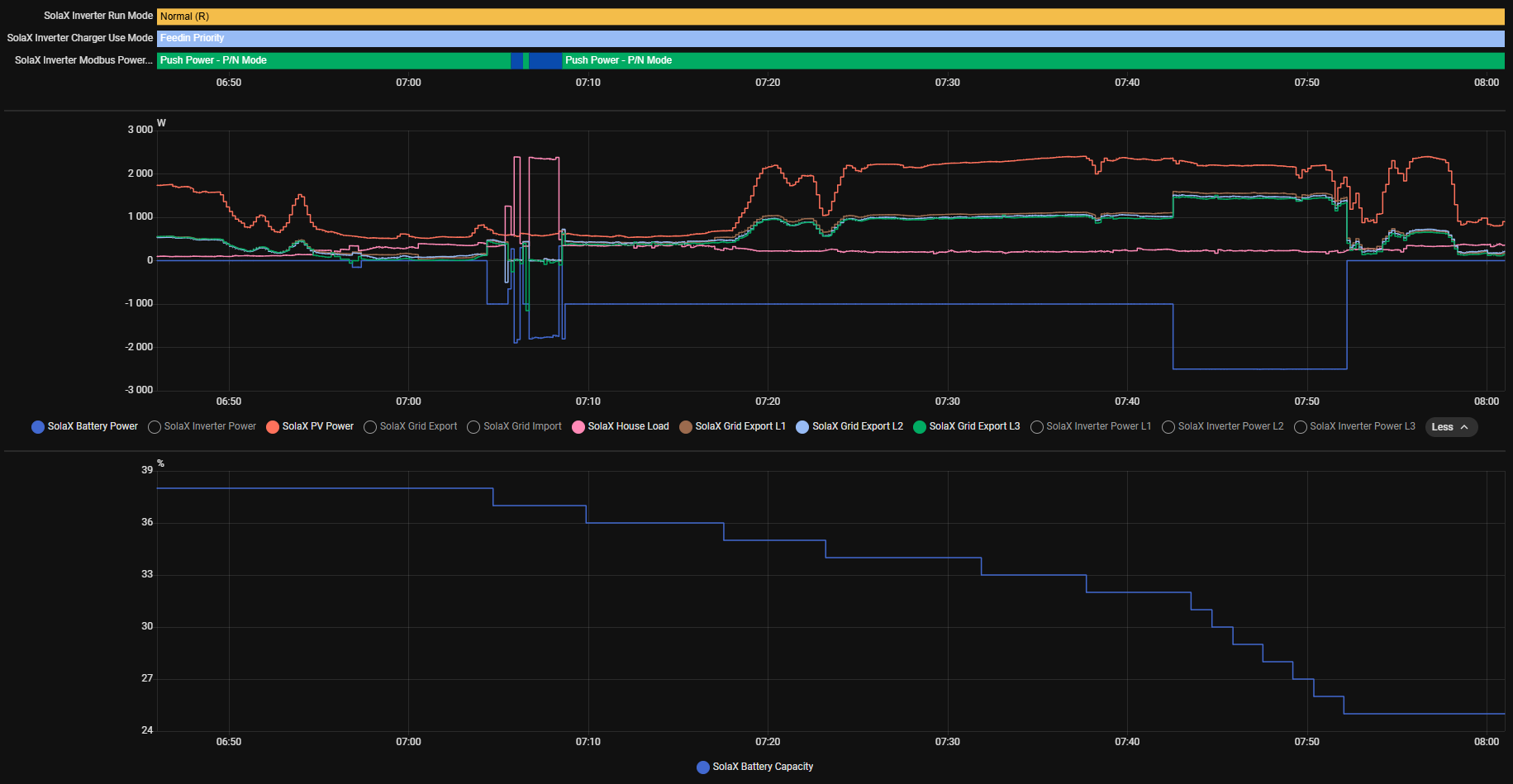Toggle SolaX Grid Export L3 legend item

click(x=967, y=426)
